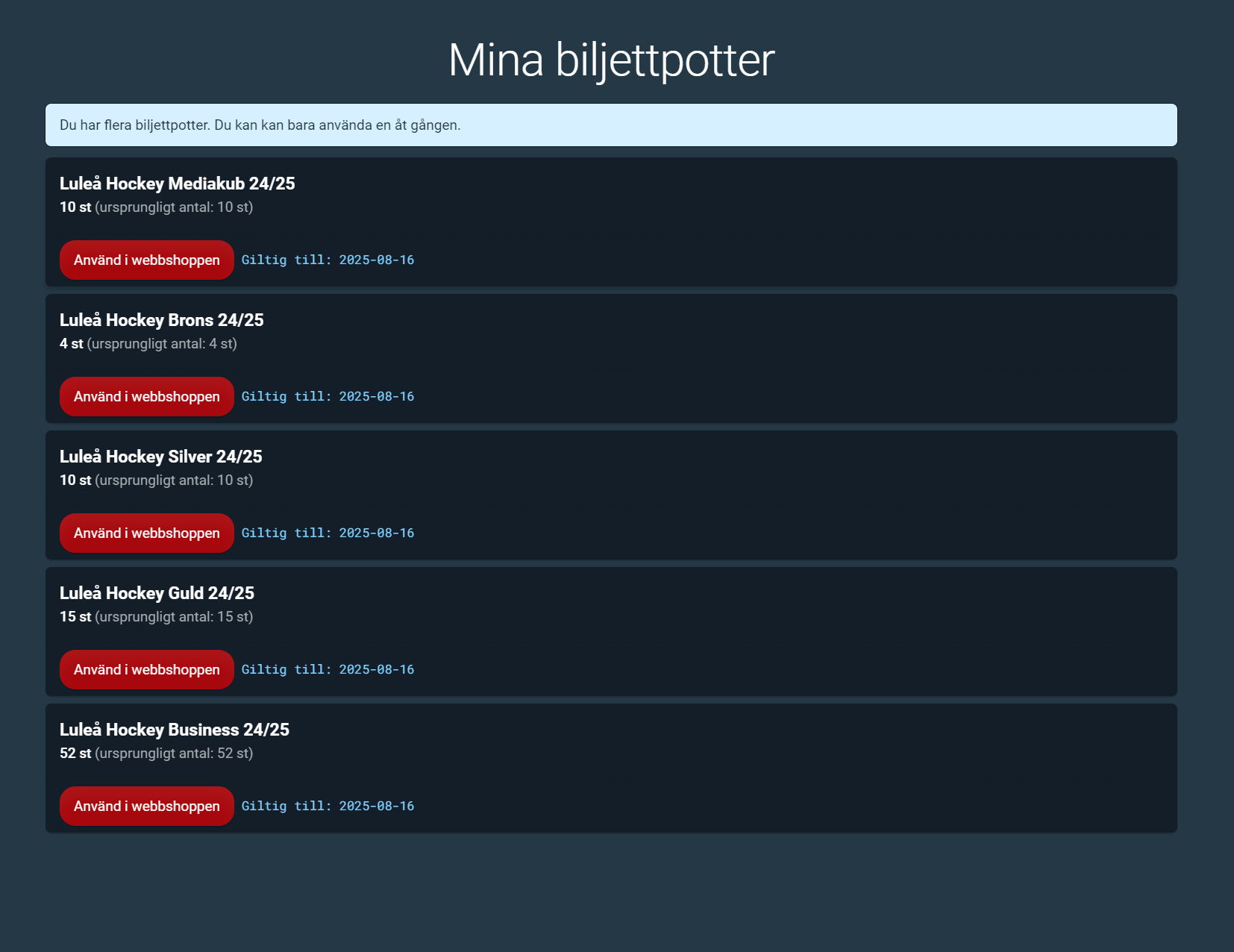The width and height of the screenshot is (1234, 952).
Task: Click the 4 st count under Brons
Action: [x=72, y=344]
